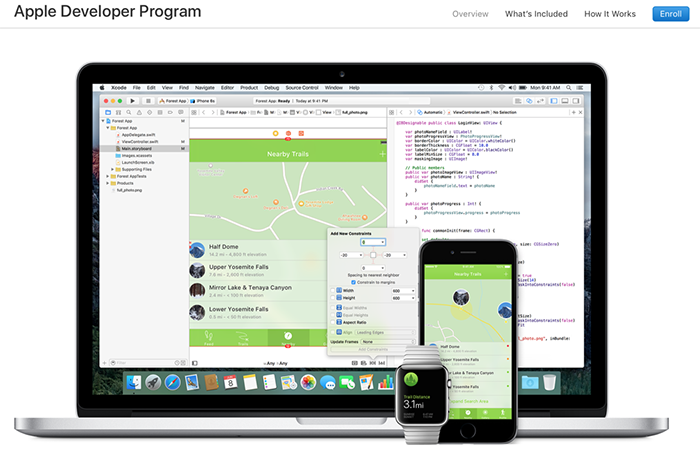Image resolution: width=700 pixels, height=450 pixels.
Task: Switch to the Standard editor icon
Action: coord(518,101)
